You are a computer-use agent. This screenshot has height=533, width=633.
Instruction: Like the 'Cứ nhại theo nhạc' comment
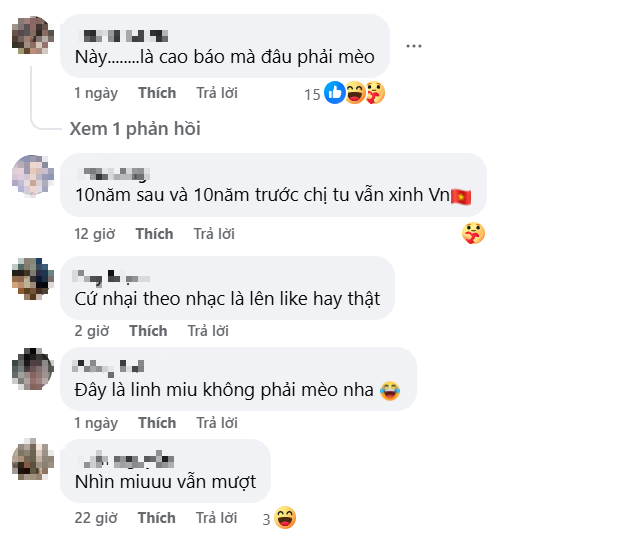(148, 331)
